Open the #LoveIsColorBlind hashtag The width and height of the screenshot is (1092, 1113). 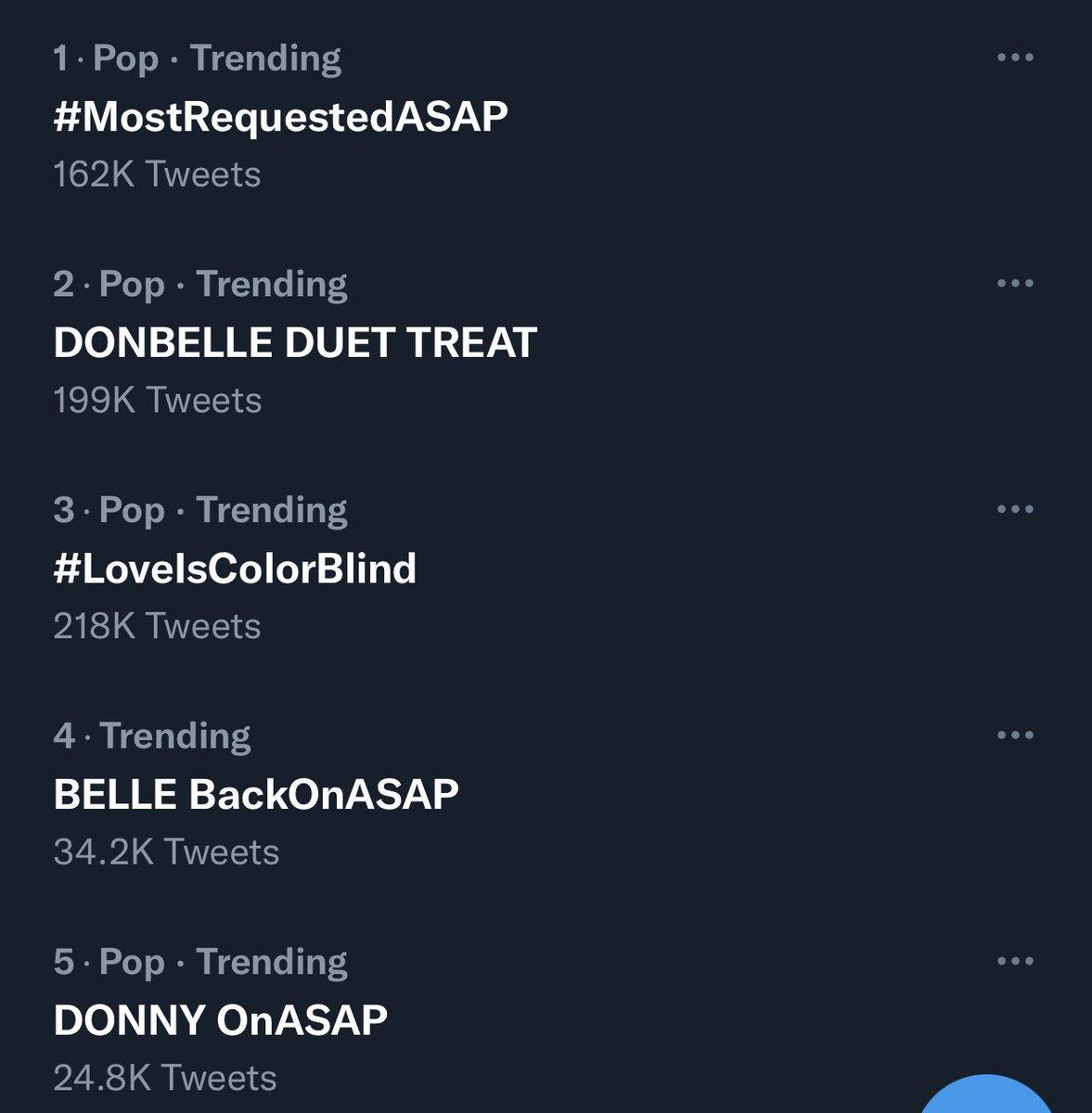235,569
